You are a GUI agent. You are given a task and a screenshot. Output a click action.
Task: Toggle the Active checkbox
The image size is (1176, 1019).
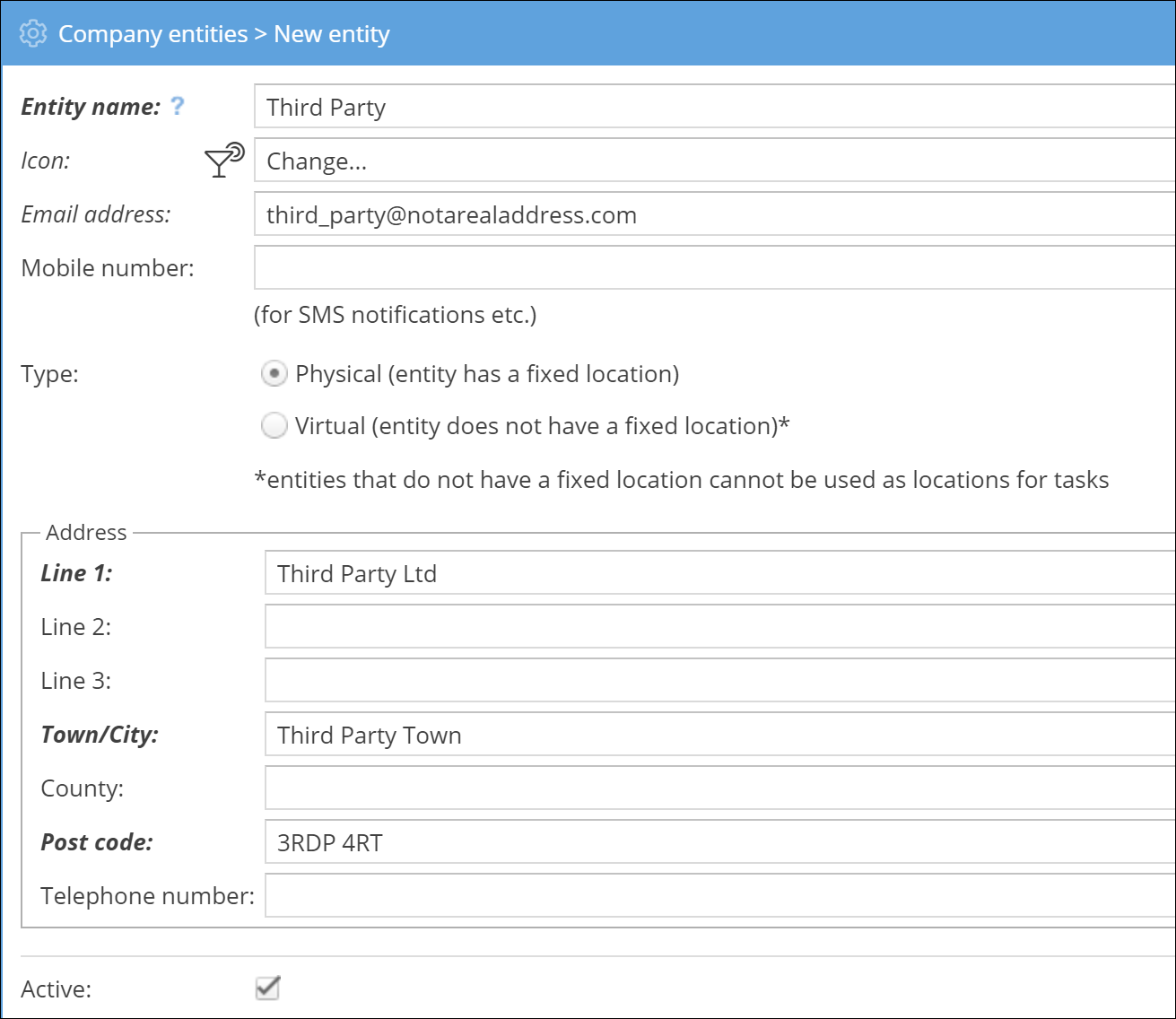coord(267,989)
